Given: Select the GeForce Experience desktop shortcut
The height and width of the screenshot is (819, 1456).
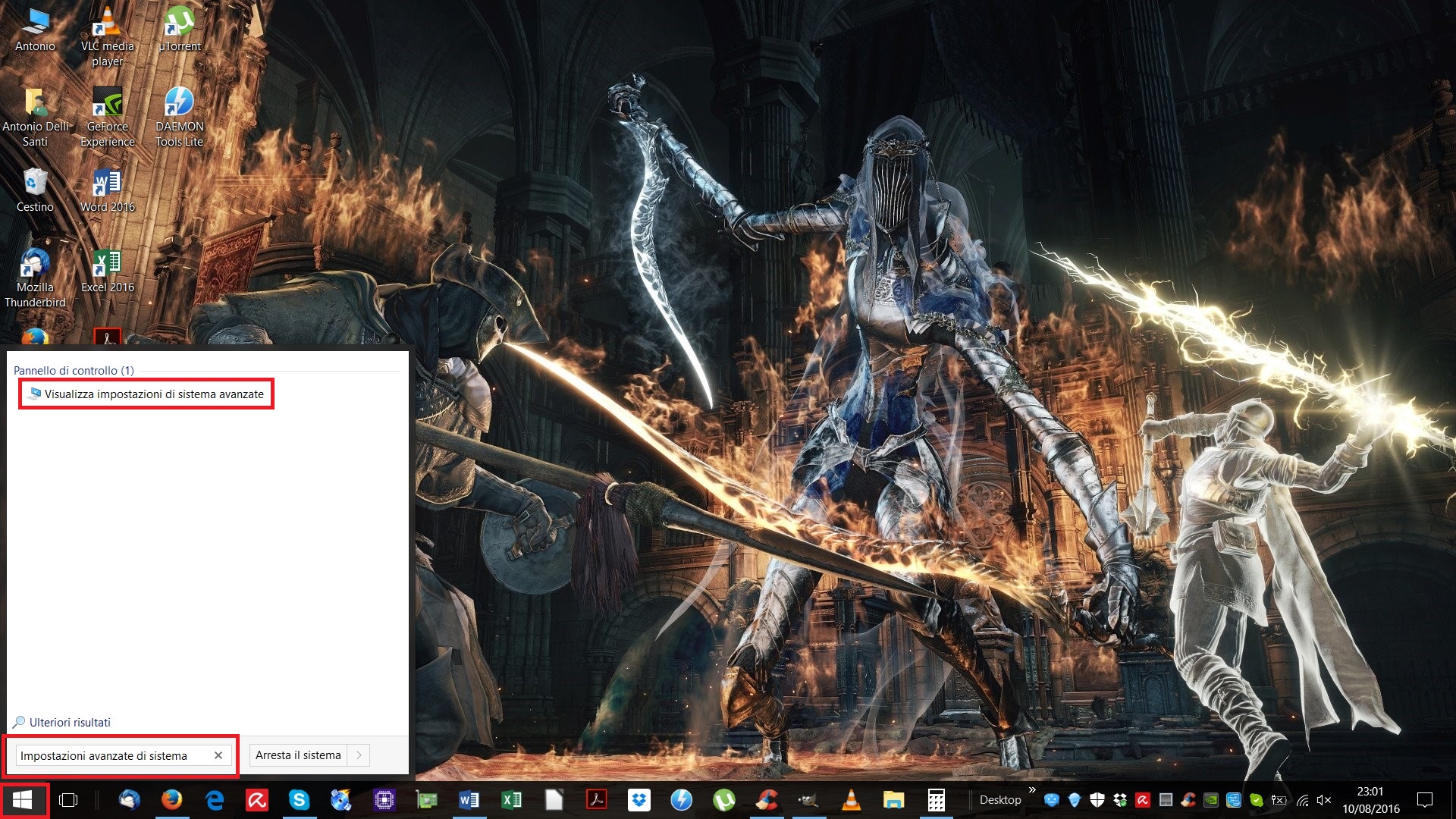Looking at the screenshot, I should coord(108,118).
